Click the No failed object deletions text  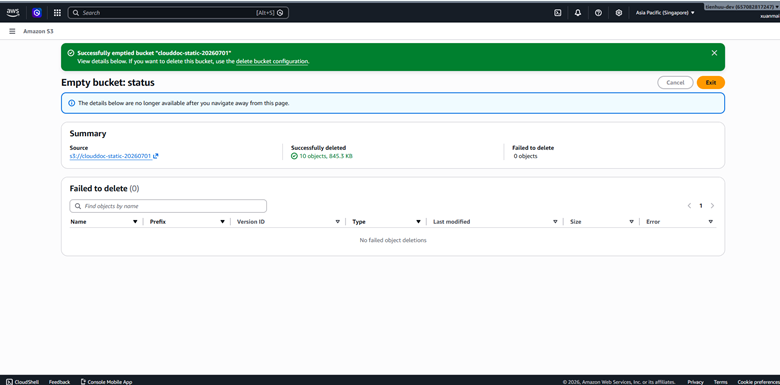coord(393,240)
